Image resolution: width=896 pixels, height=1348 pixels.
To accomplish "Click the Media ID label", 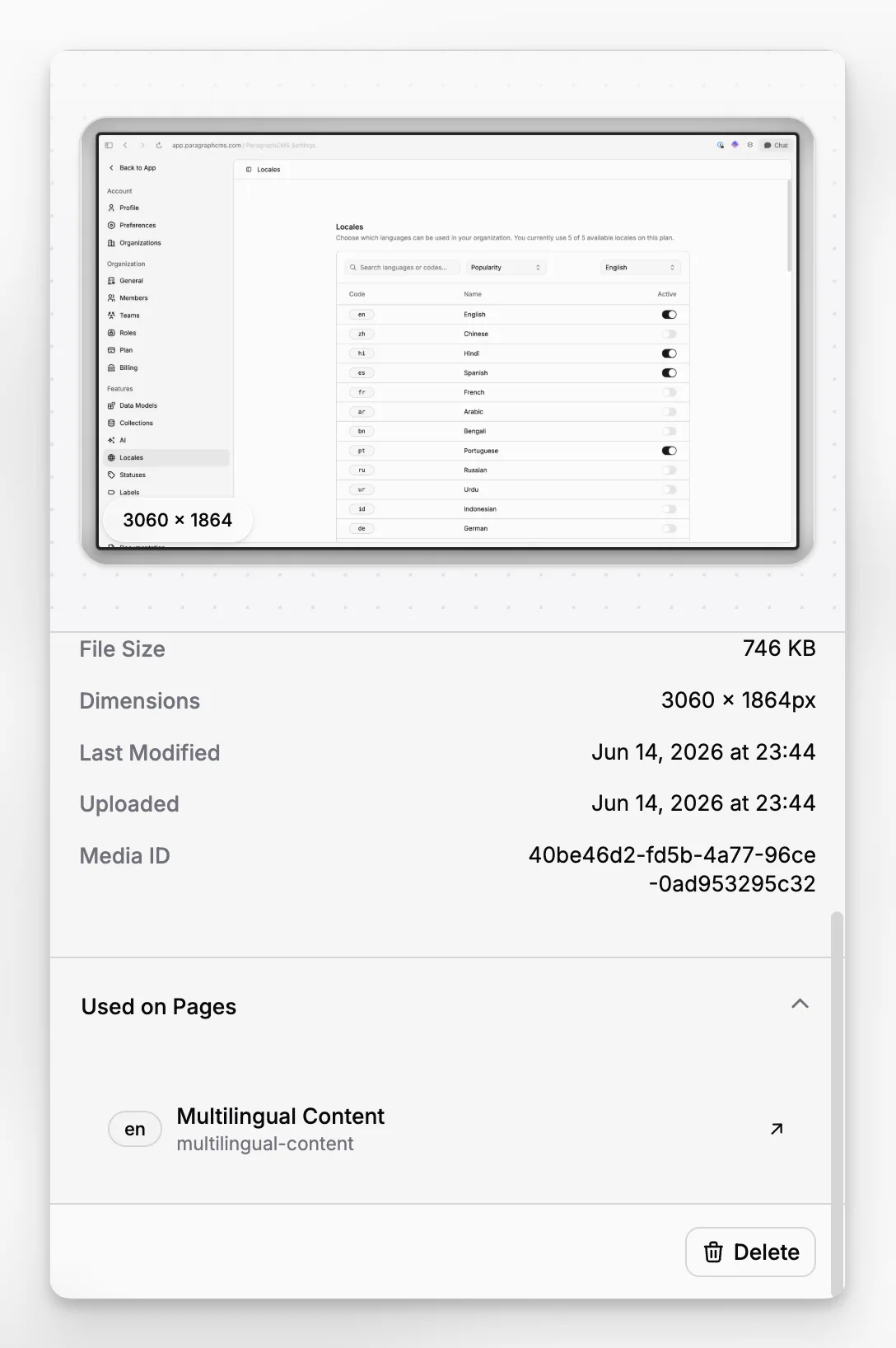I will coord(125,856).
